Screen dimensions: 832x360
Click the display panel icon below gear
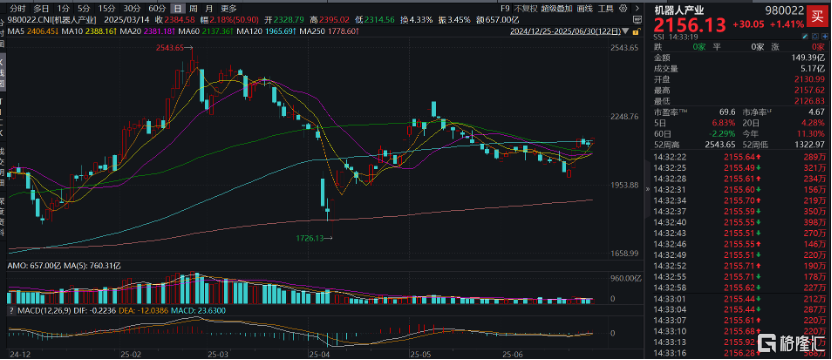click(x=637, y=20)
